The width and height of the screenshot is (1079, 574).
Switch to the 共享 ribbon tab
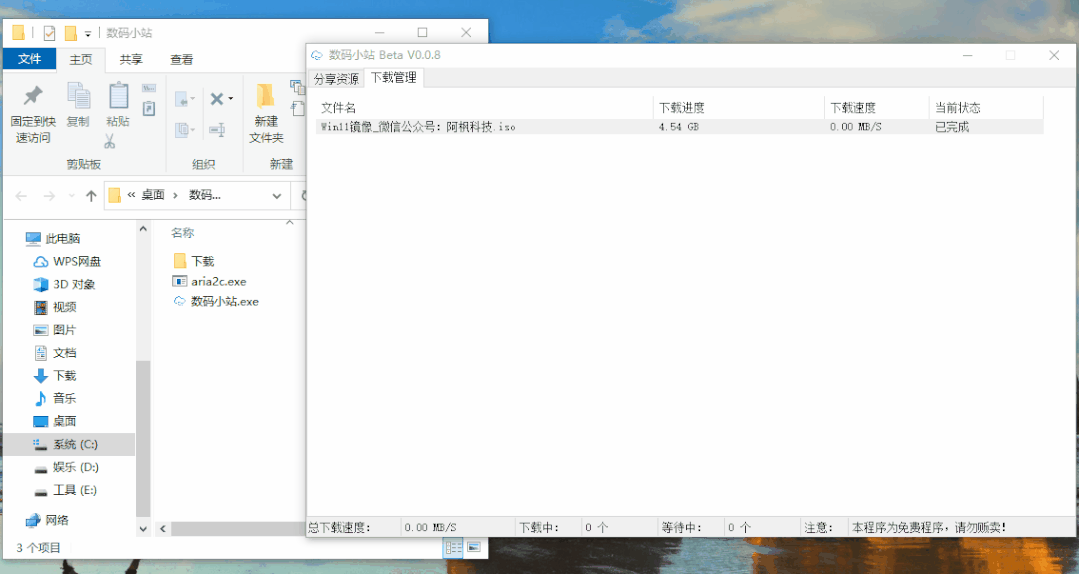(131, 60)
